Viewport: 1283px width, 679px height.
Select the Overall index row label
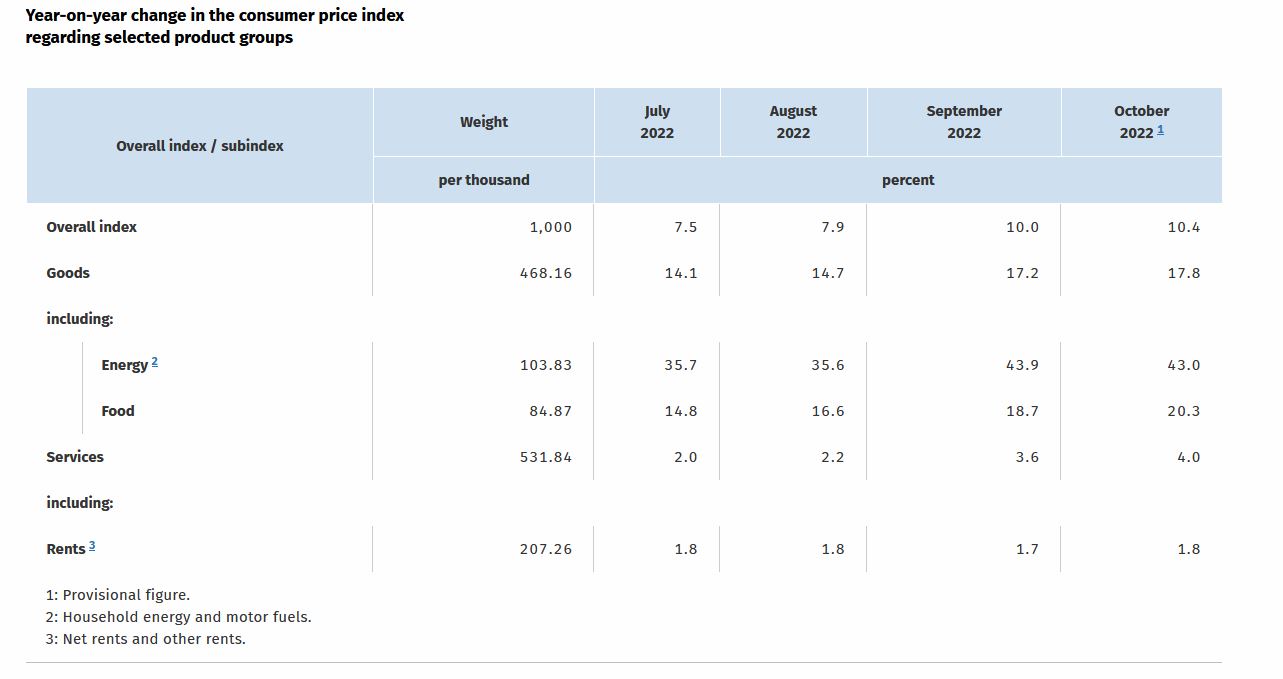(x=92, y=227)
